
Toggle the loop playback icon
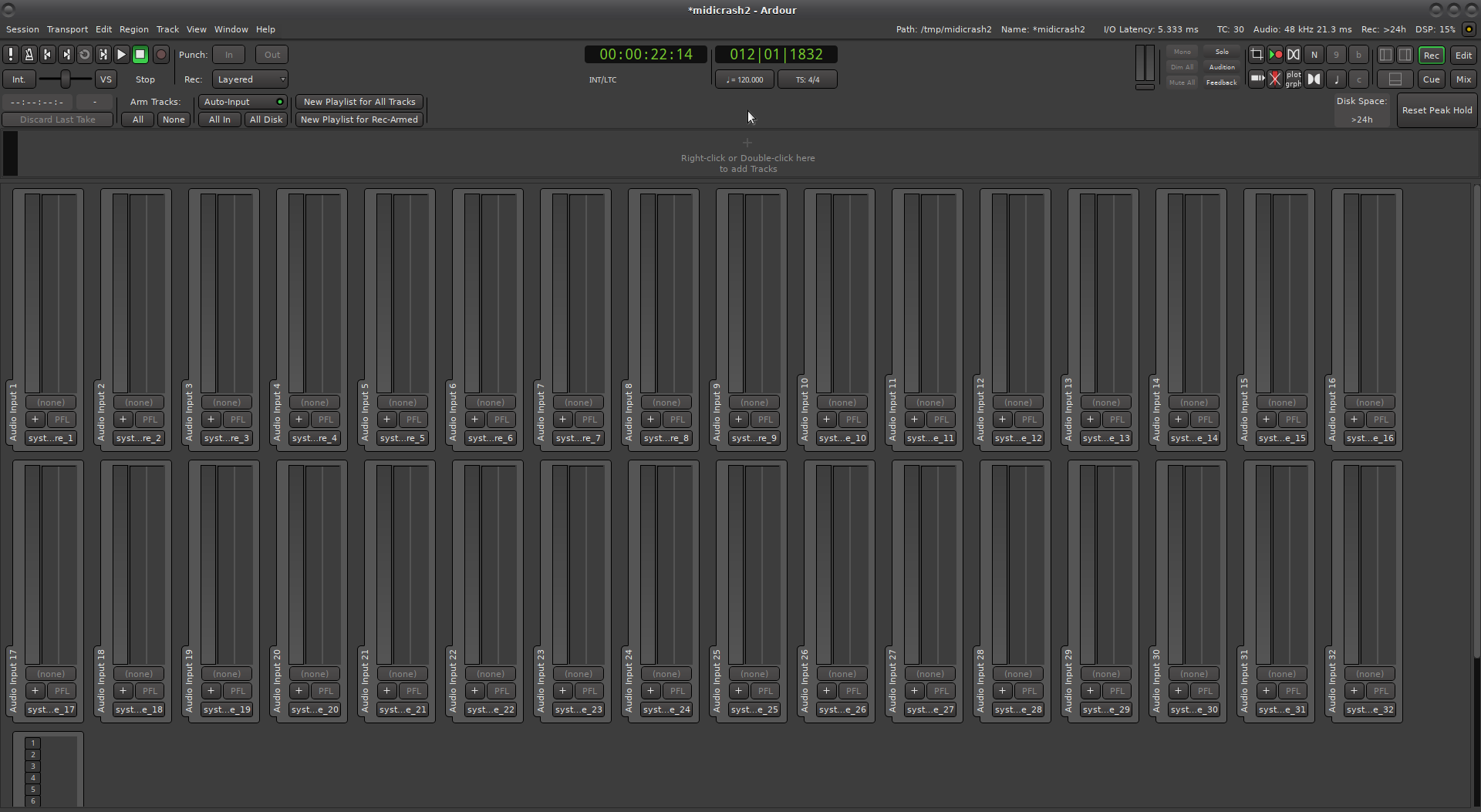click(84, 55)
